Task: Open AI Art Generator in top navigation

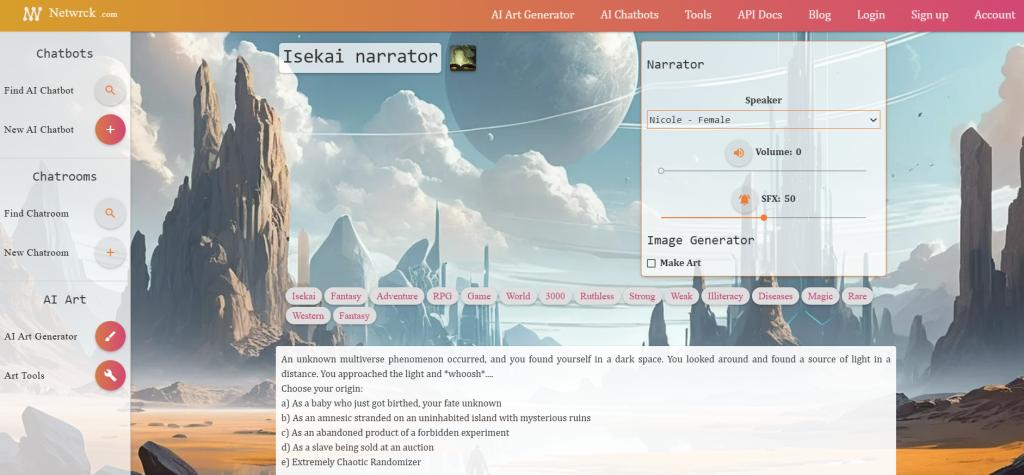Action: tap(533, 14)
